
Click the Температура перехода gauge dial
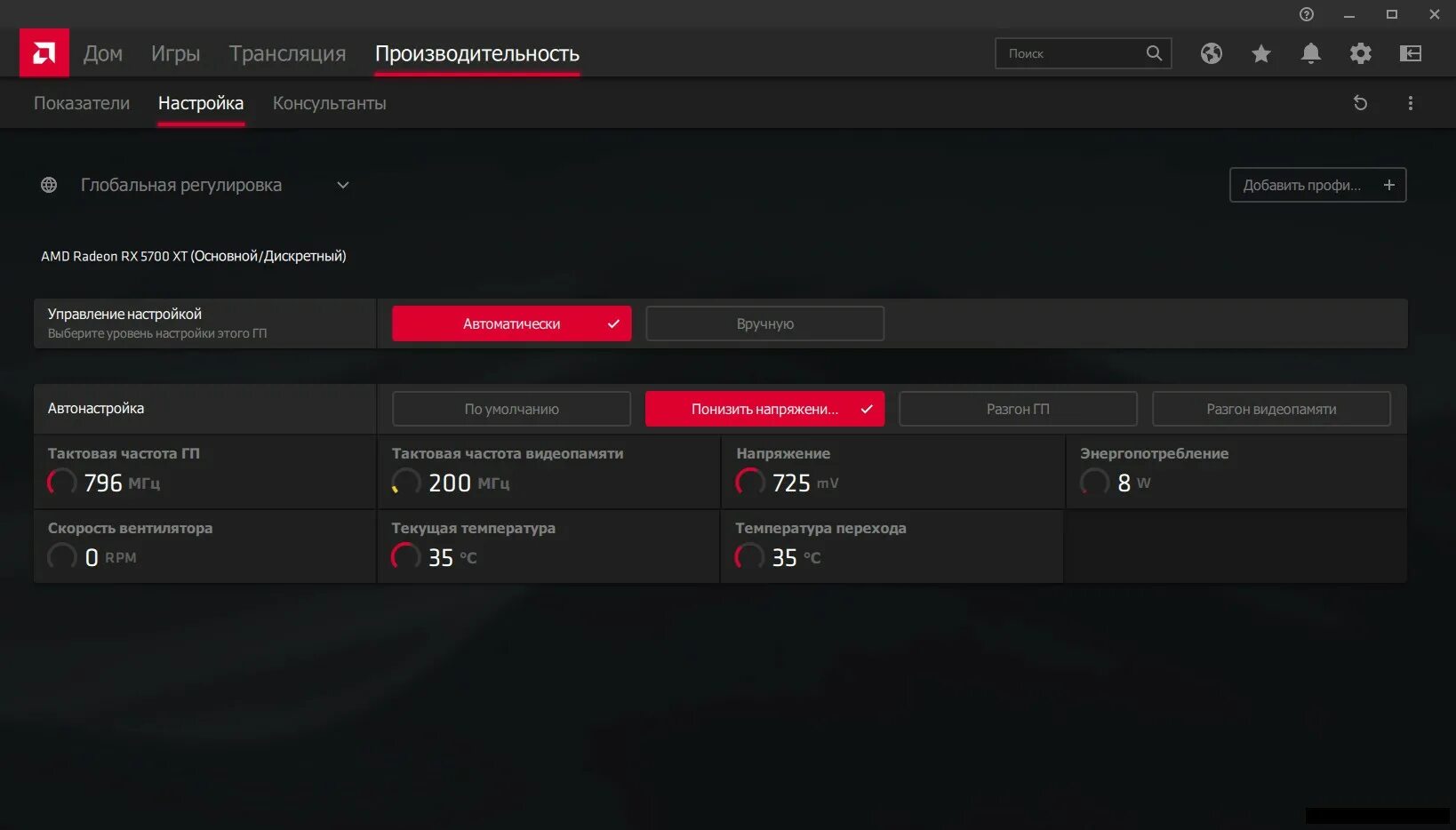(749, 556)
